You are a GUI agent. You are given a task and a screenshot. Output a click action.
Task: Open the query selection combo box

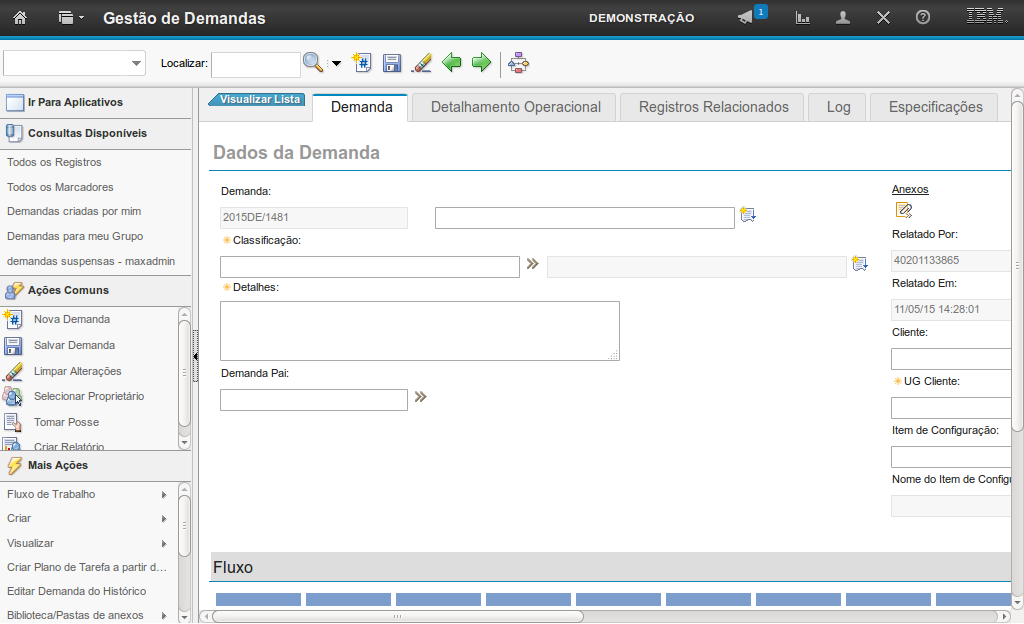pos(74,63)
